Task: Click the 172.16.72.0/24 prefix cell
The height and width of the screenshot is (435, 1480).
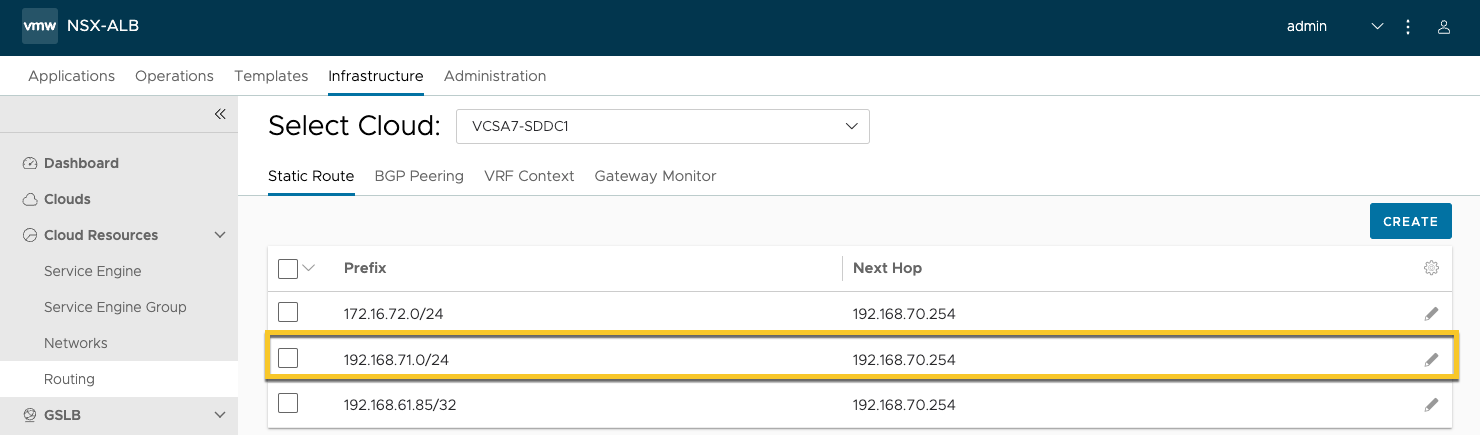Action: click(393, 314)
